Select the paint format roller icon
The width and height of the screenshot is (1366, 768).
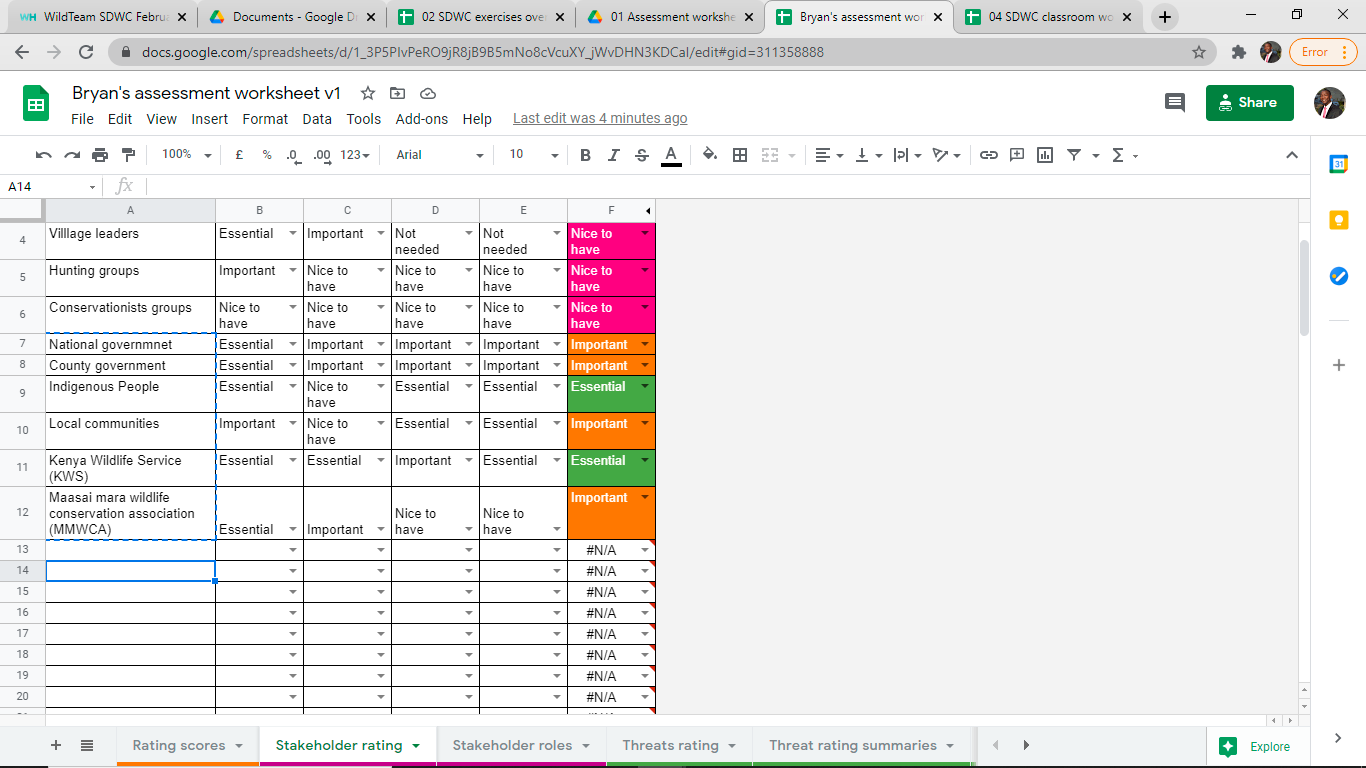pyautogui.click(x=128, y=155)
